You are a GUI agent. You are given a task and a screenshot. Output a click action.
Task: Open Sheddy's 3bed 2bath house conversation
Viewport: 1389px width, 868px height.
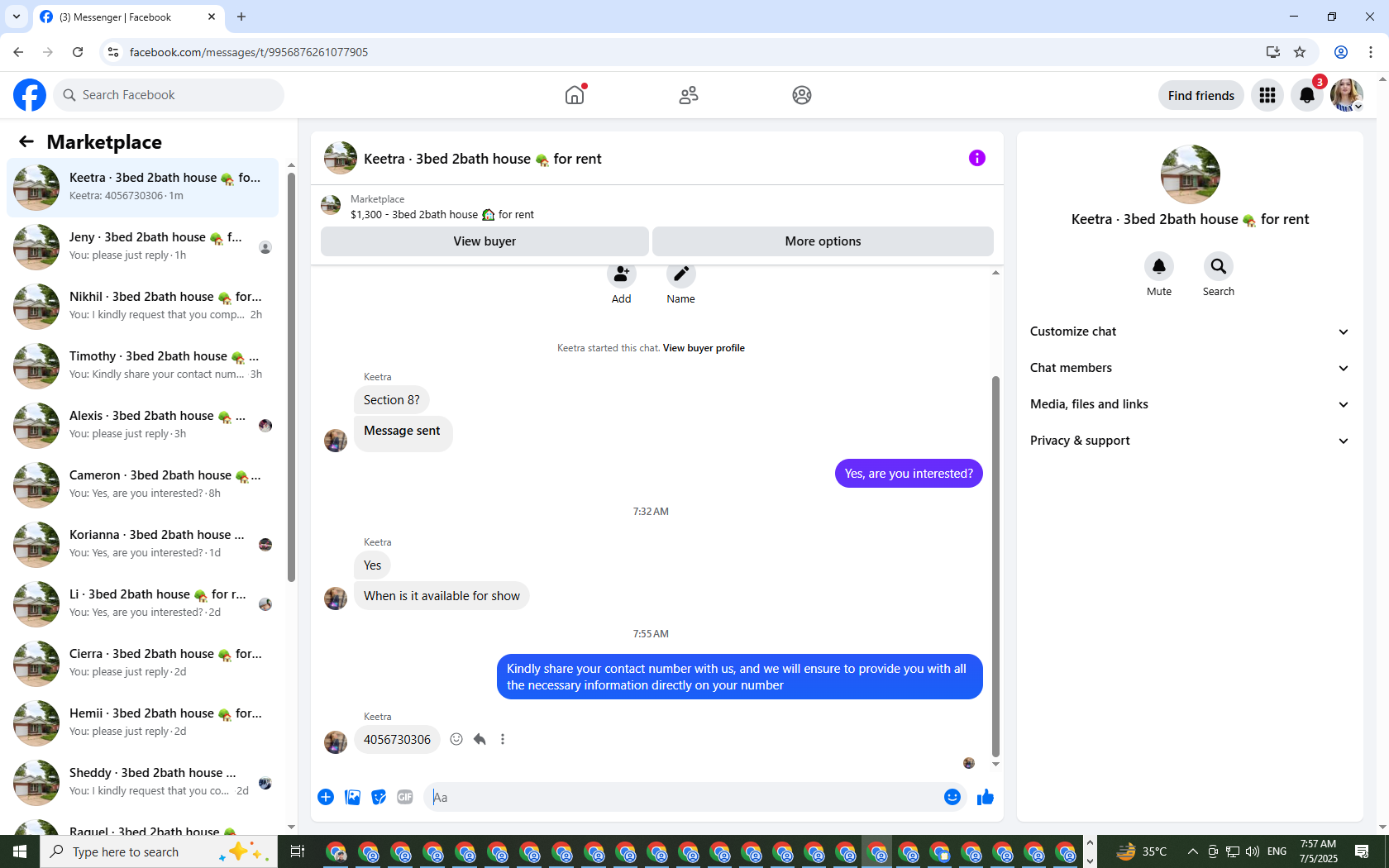(142, 782)
